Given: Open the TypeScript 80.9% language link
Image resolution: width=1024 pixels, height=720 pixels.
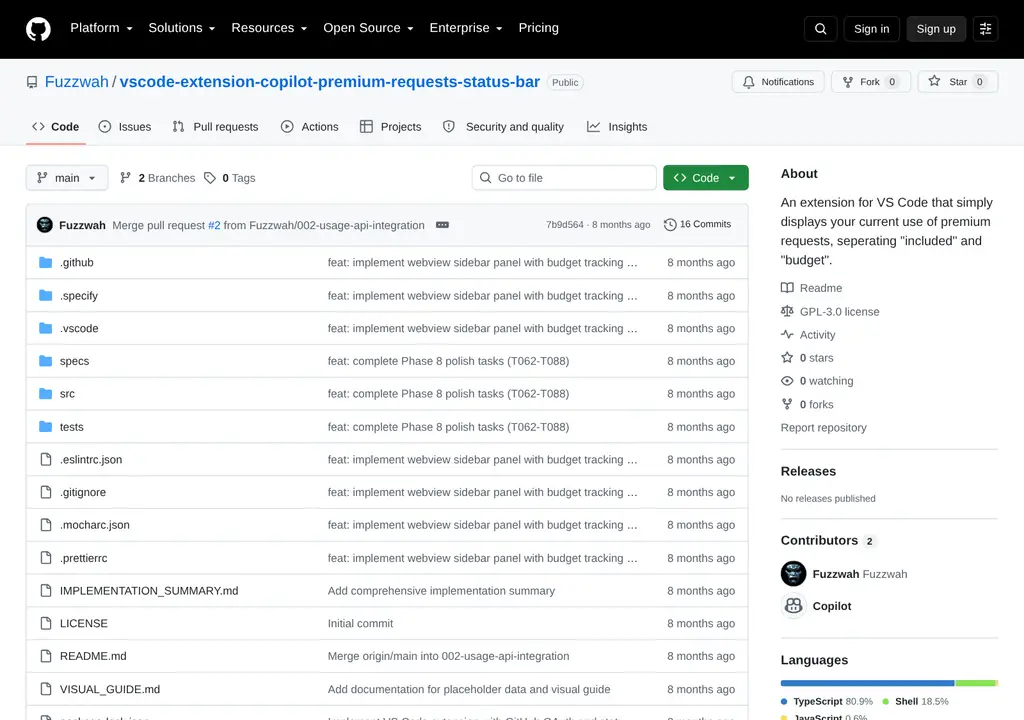Looking at the screenshot, I should [827, 701].
